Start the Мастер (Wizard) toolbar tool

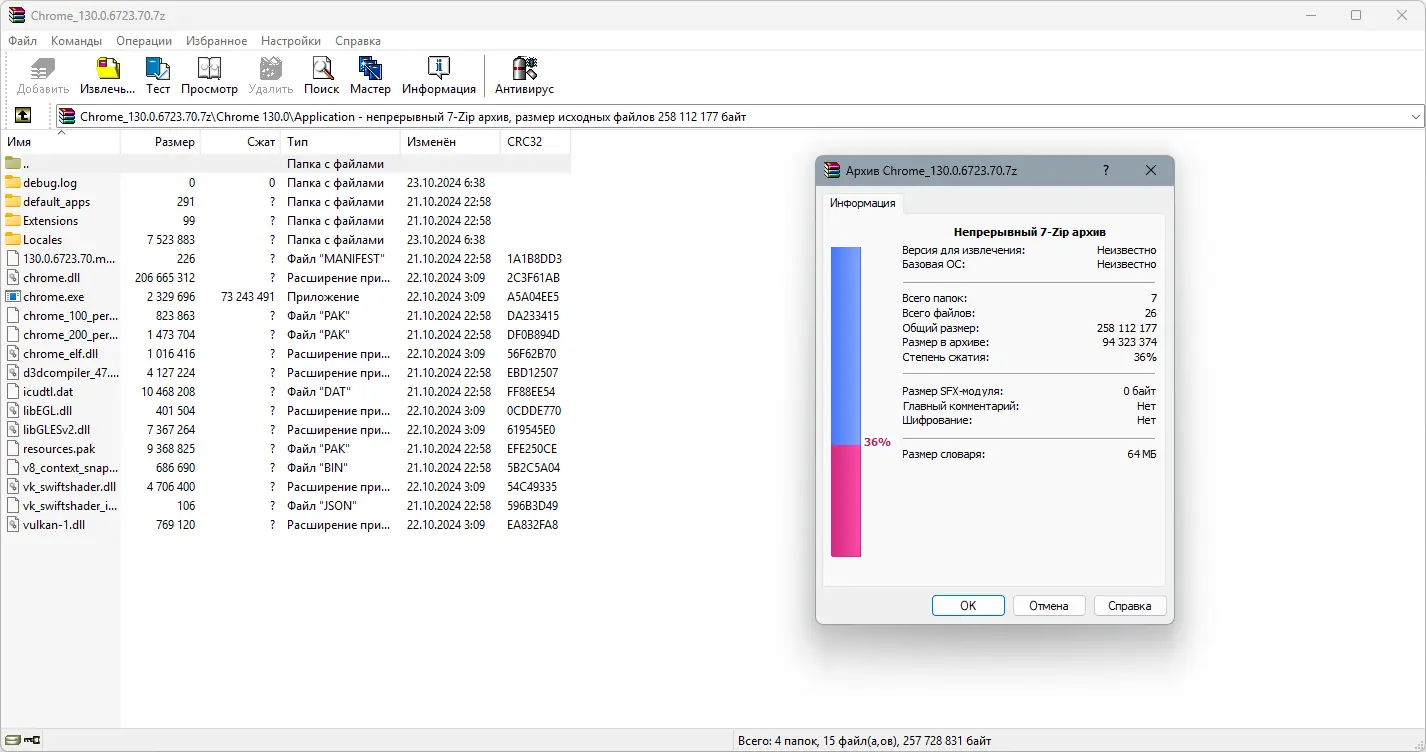370,68
